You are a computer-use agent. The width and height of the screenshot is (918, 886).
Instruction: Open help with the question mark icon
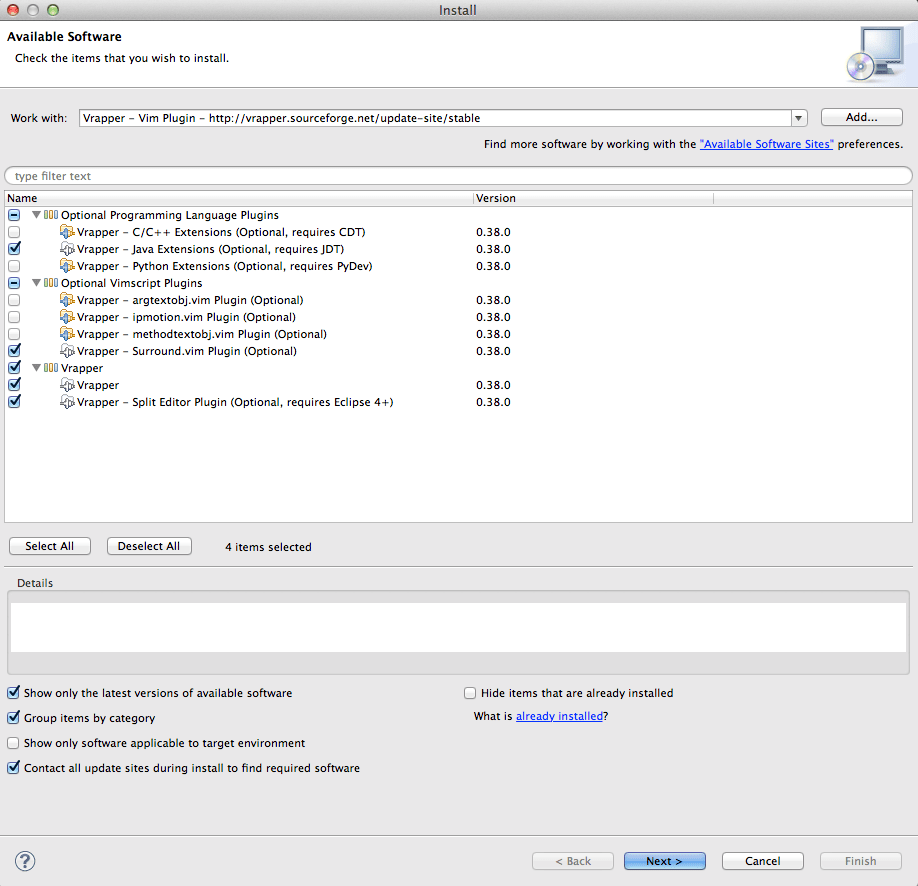pyautogui.click(x=25, y=861)
